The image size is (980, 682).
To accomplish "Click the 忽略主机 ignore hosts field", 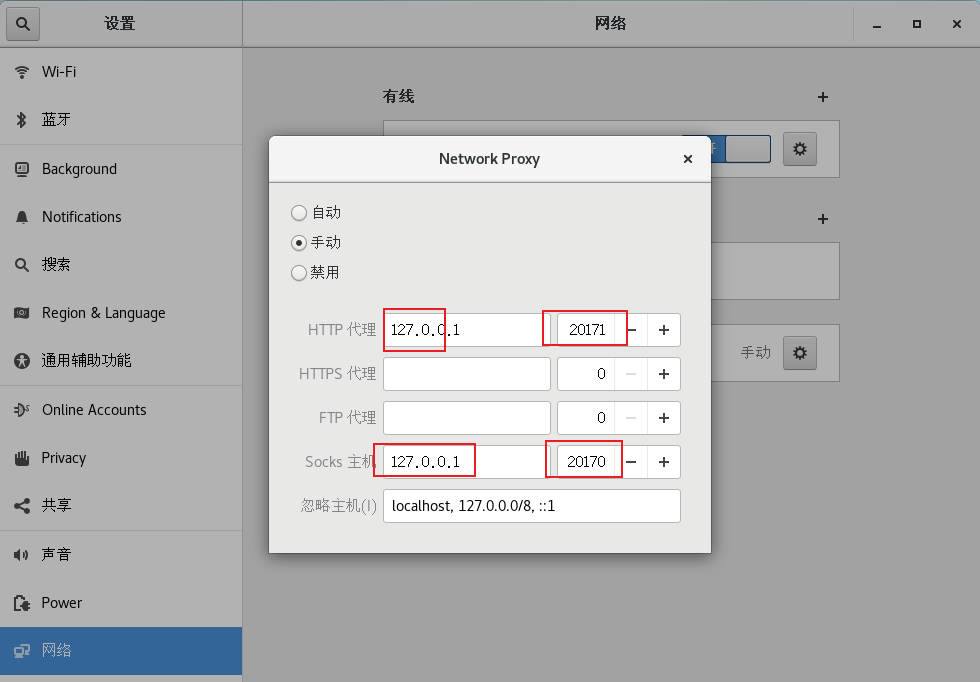I will coord(532,506).
